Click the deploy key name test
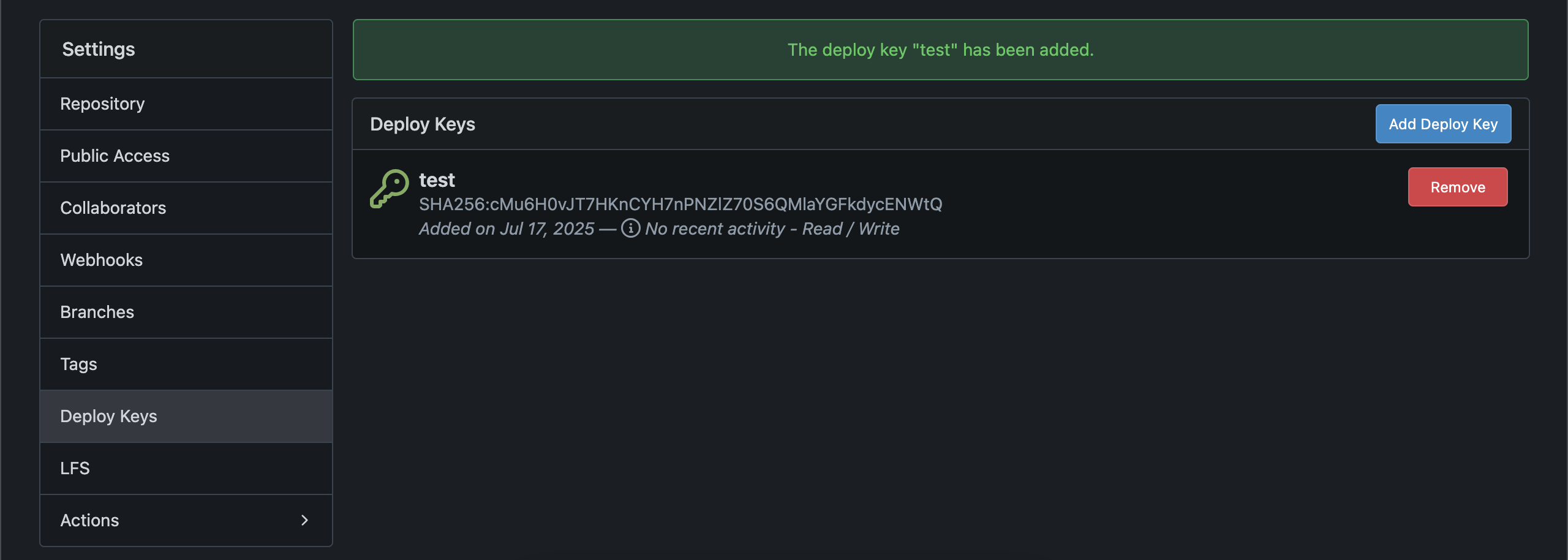 (436, 180)
